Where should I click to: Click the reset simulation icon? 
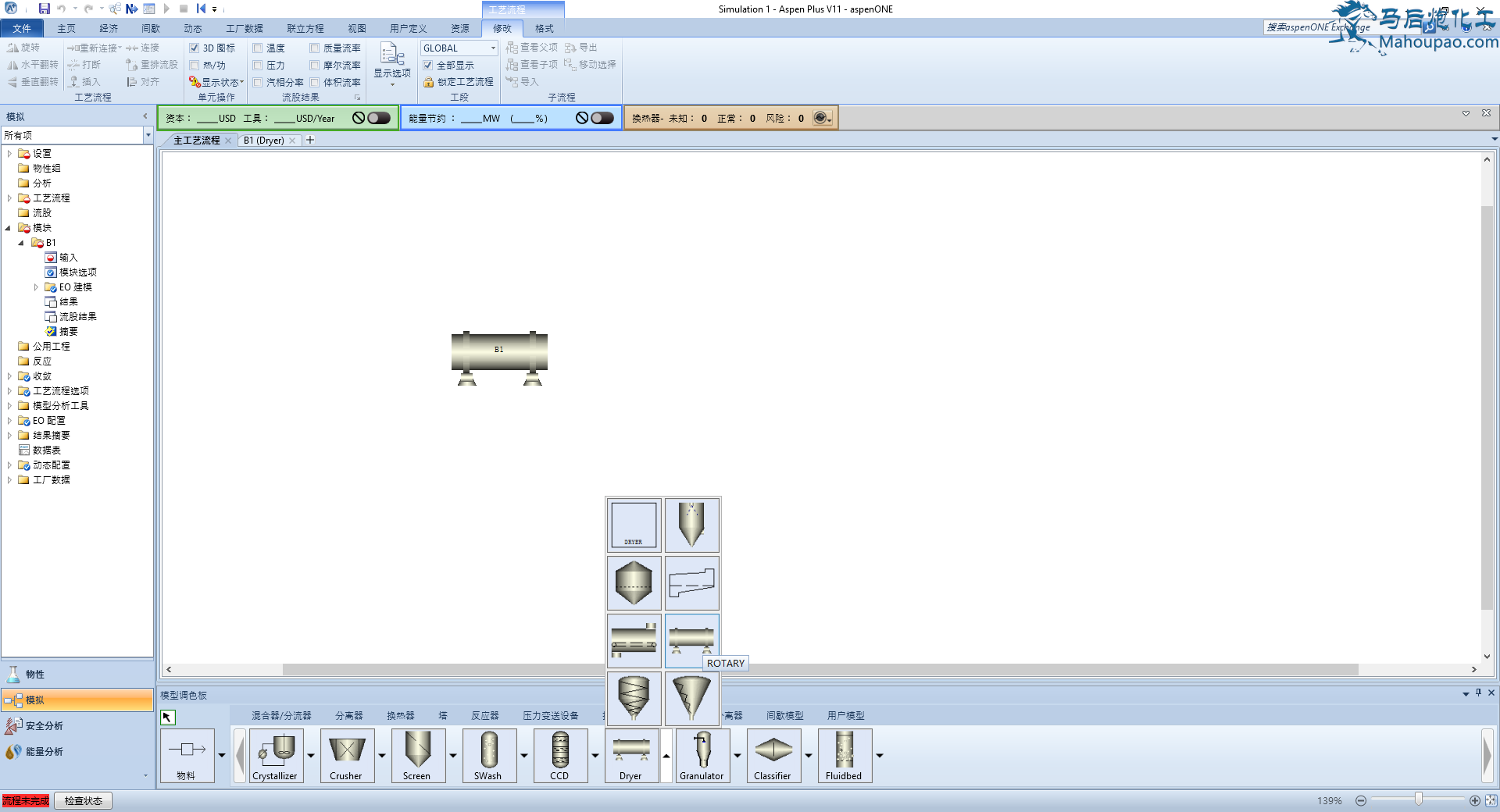pos(201,9)
